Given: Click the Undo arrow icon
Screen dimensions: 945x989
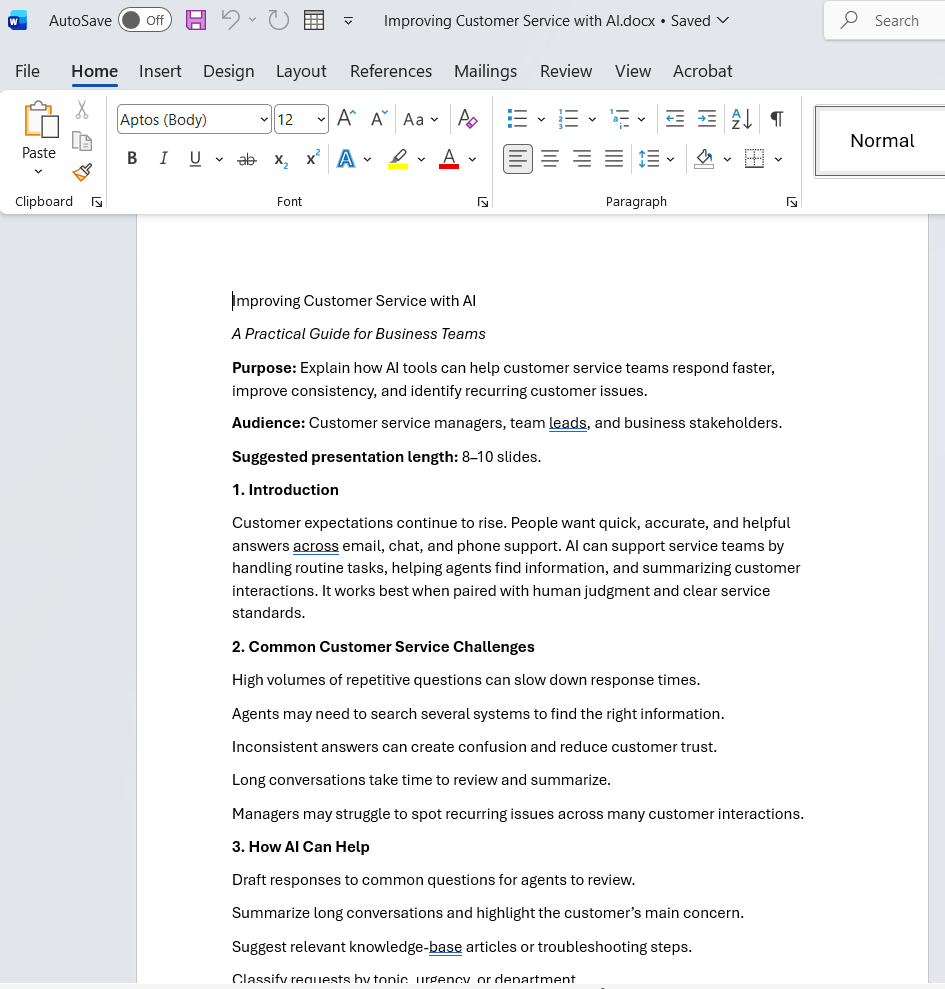Looking at the screenshot, I should pyautogui.click(x=230, y=20).
